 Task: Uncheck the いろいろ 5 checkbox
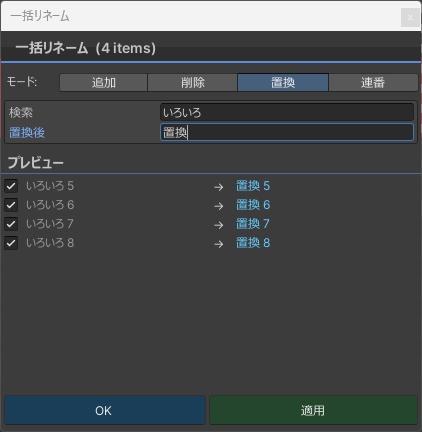[11, 186]
